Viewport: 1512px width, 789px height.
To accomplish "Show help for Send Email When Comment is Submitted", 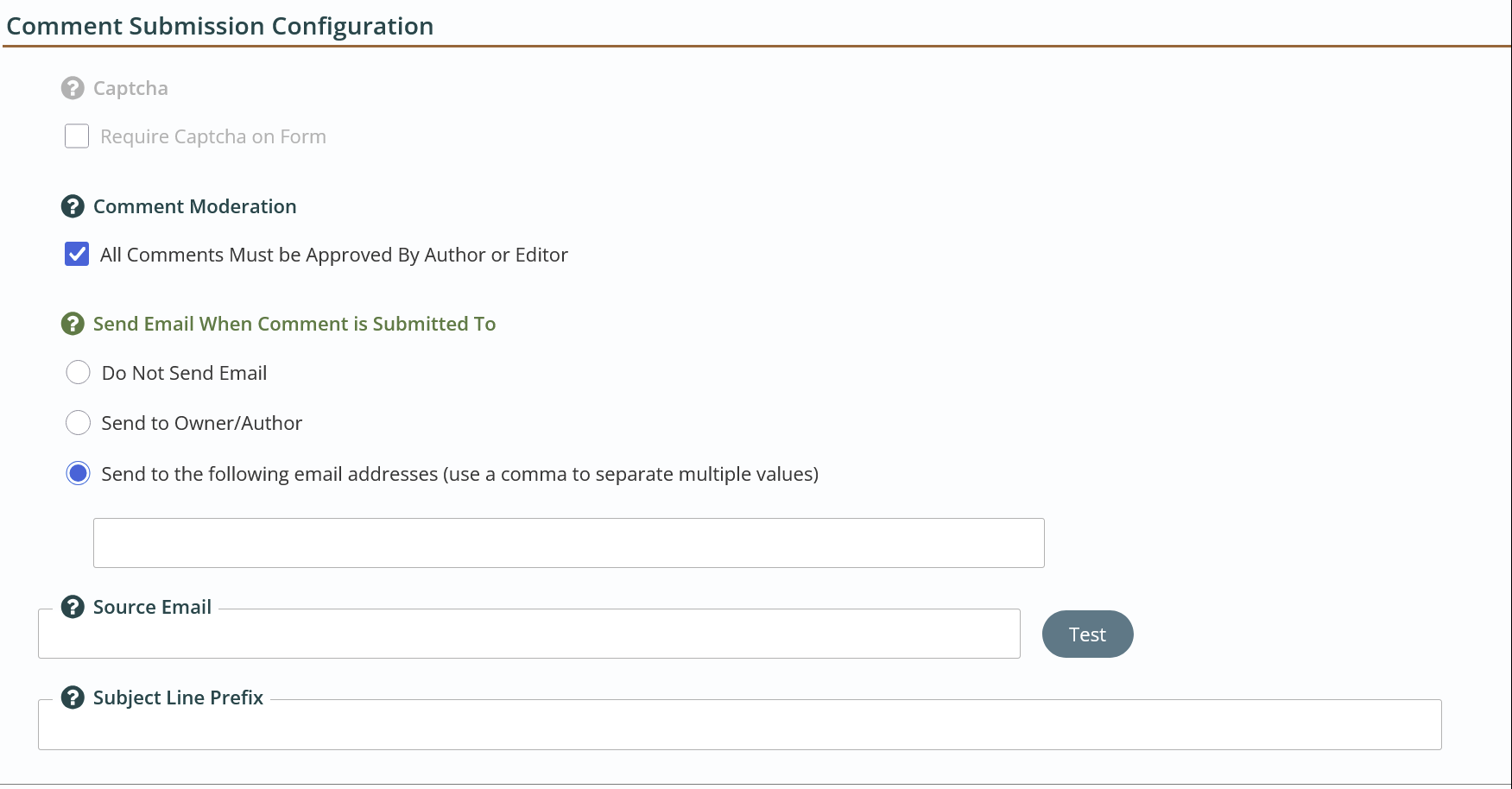I will [73, 324].
